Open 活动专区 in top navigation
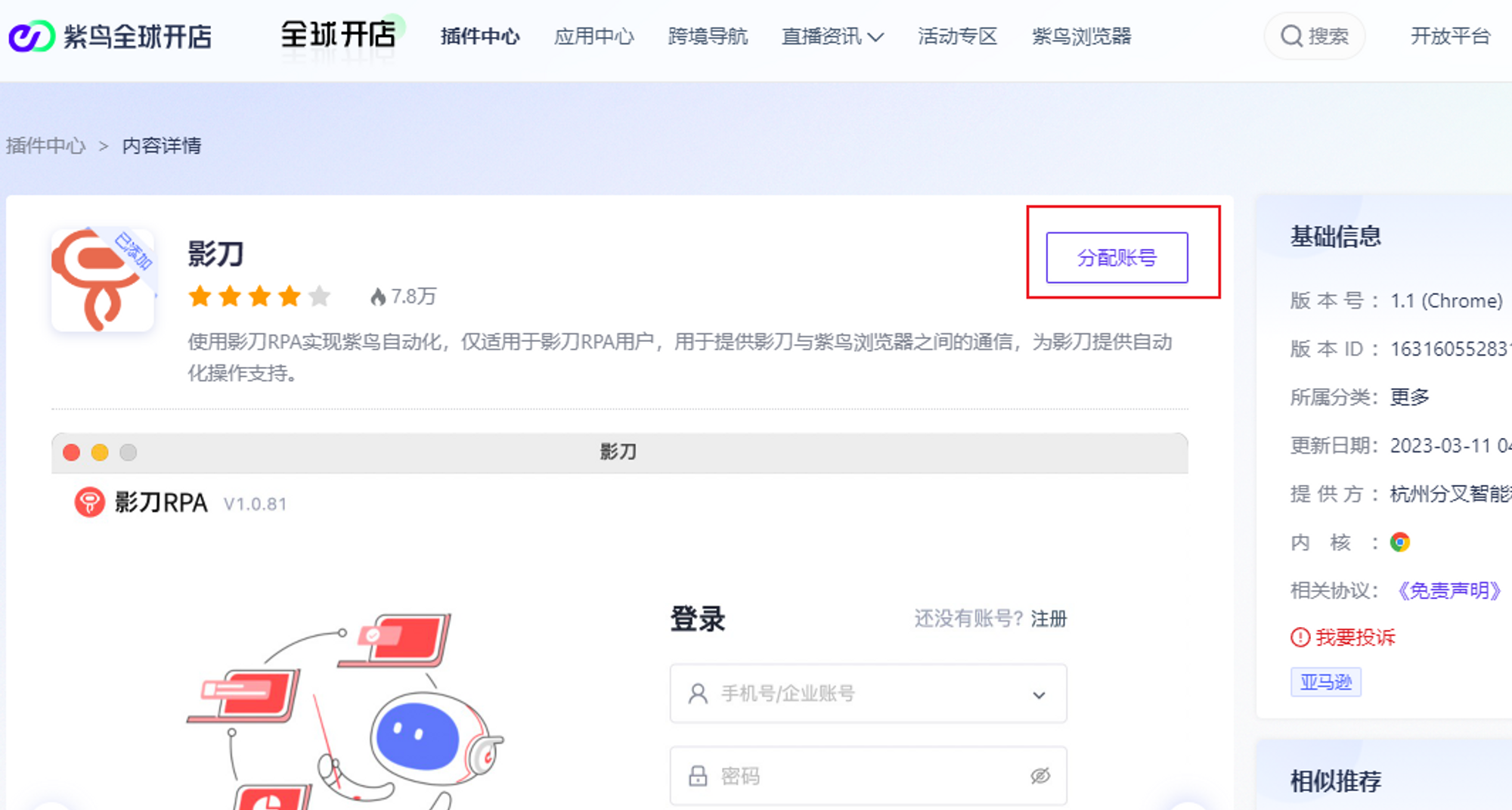The image size is (1512, 810). 958,36
